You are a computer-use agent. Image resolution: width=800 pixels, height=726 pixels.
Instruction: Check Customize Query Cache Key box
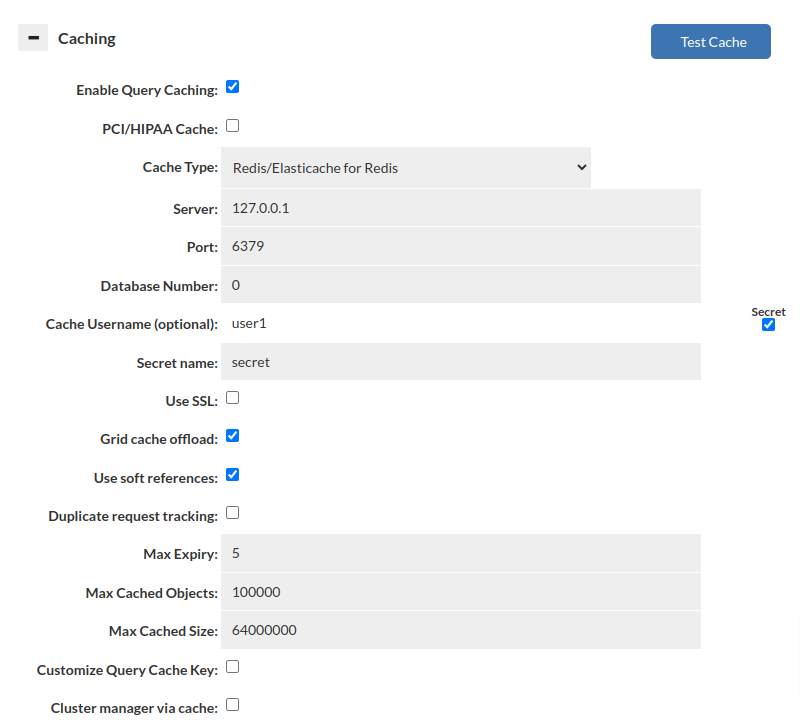232,667
